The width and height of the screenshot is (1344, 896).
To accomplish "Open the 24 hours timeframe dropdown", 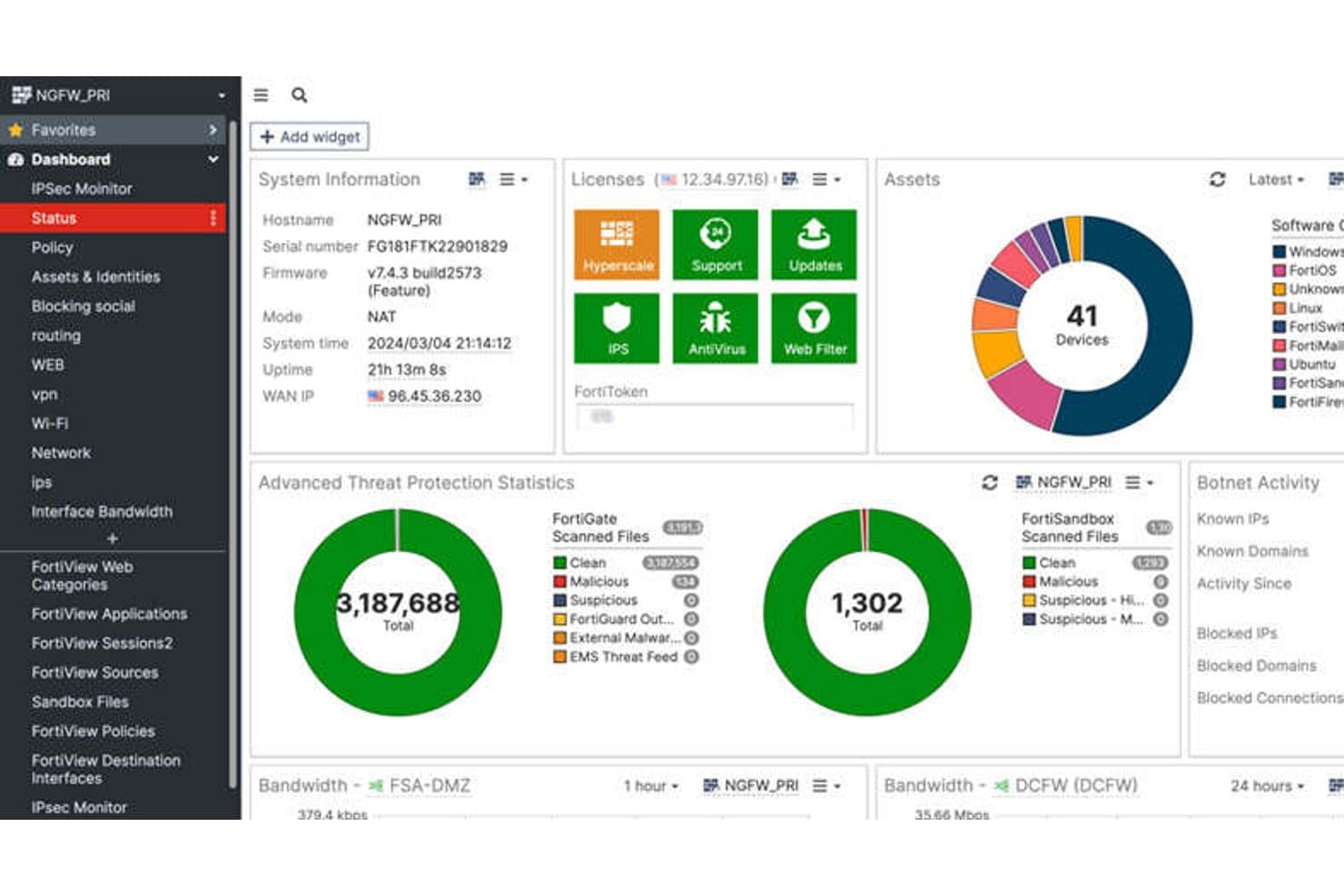I will point(1267,786).
